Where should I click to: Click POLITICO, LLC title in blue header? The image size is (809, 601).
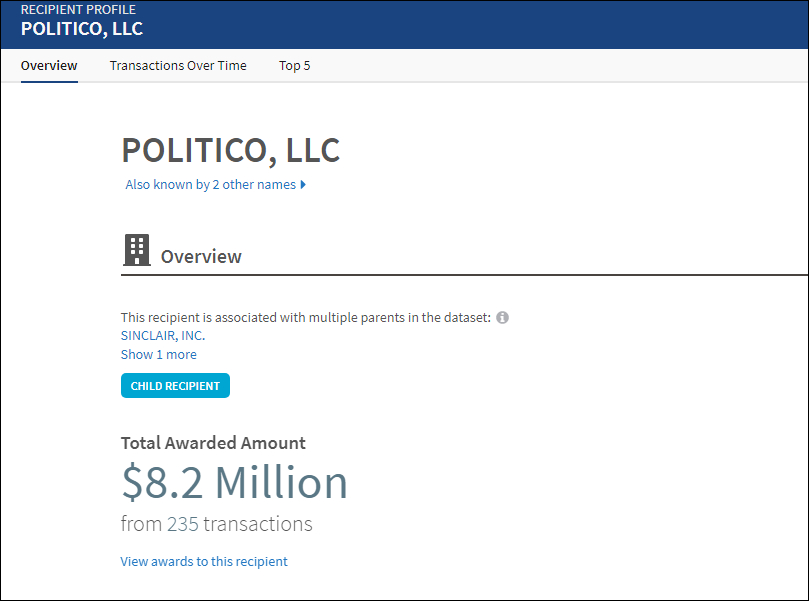[82, 29]
